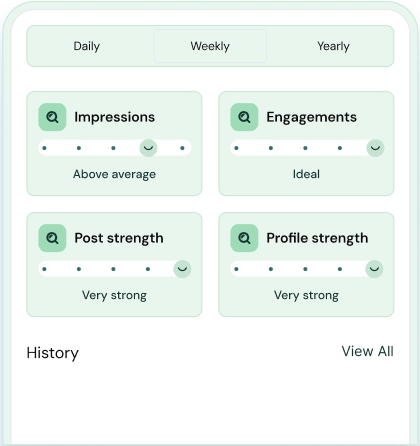Click the smiley marker on Post strength slider
Viewport: 420px width, 446px height.
(182, 269)
